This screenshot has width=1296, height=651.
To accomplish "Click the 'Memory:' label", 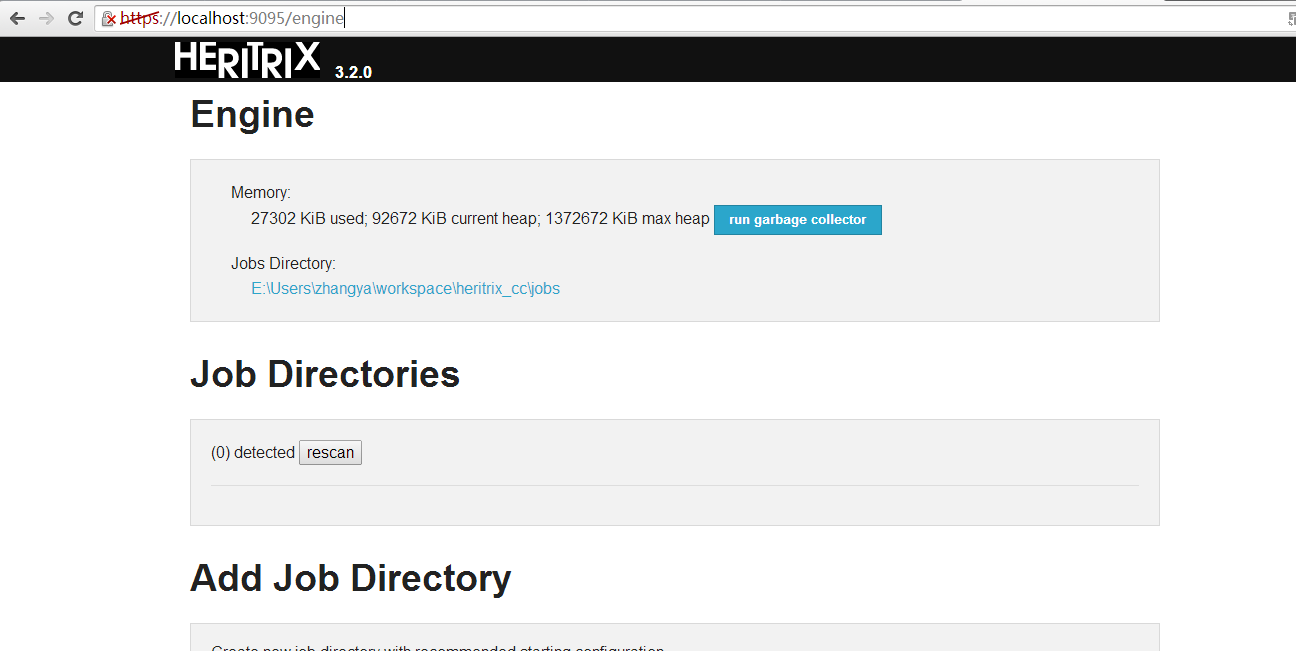I will [261, 193].
